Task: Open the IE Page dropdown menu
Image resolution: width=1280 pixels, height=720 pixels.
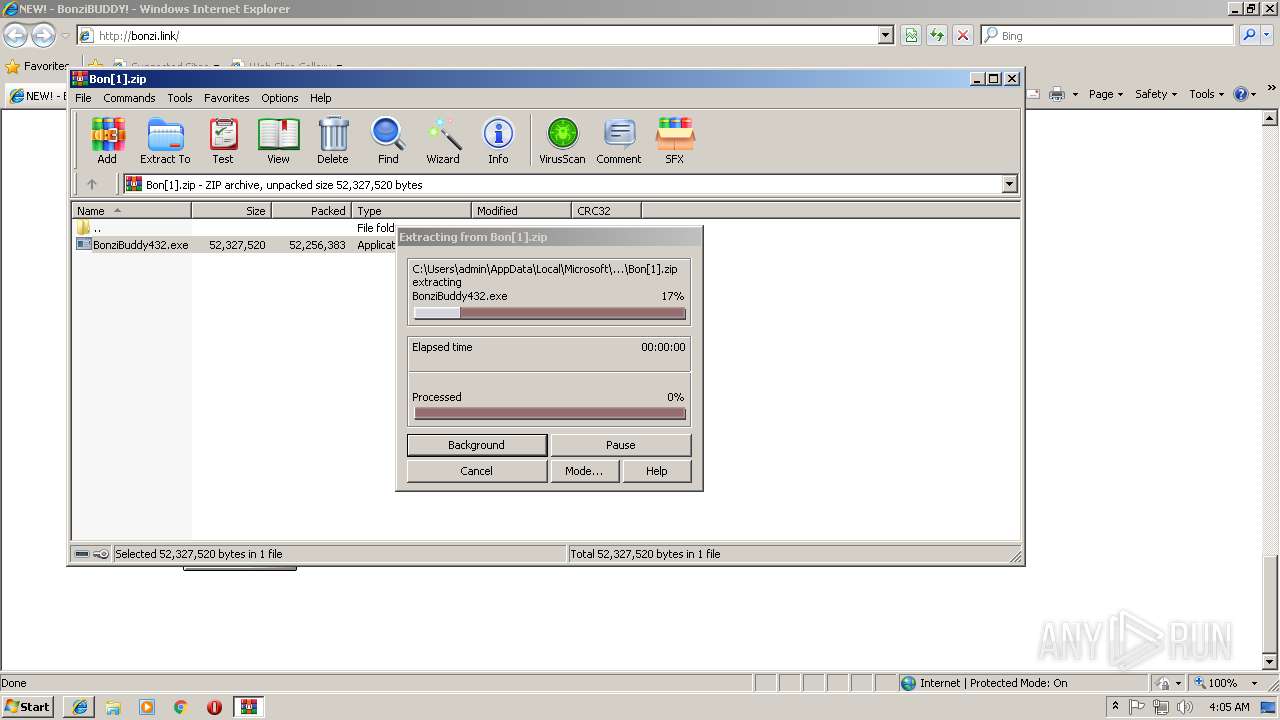Action: point(1105,94)
